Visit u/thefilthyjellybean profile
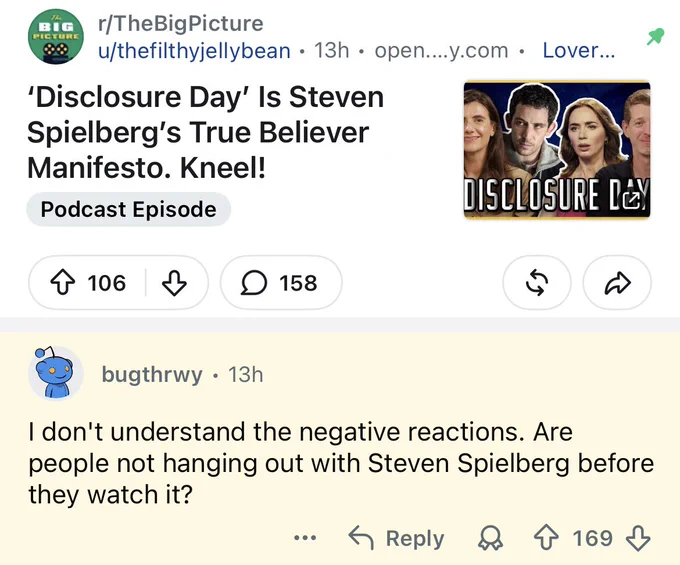680x565 pixels. pyautogui.click(x=194, y=51)
